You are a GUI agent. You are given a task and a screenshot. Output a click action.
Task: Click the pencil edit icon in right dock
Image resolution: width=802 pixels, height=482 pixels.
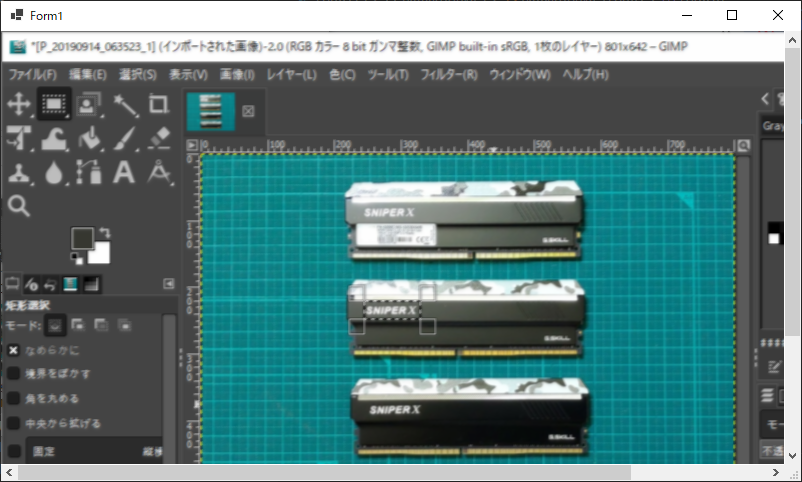click(774, 366)
